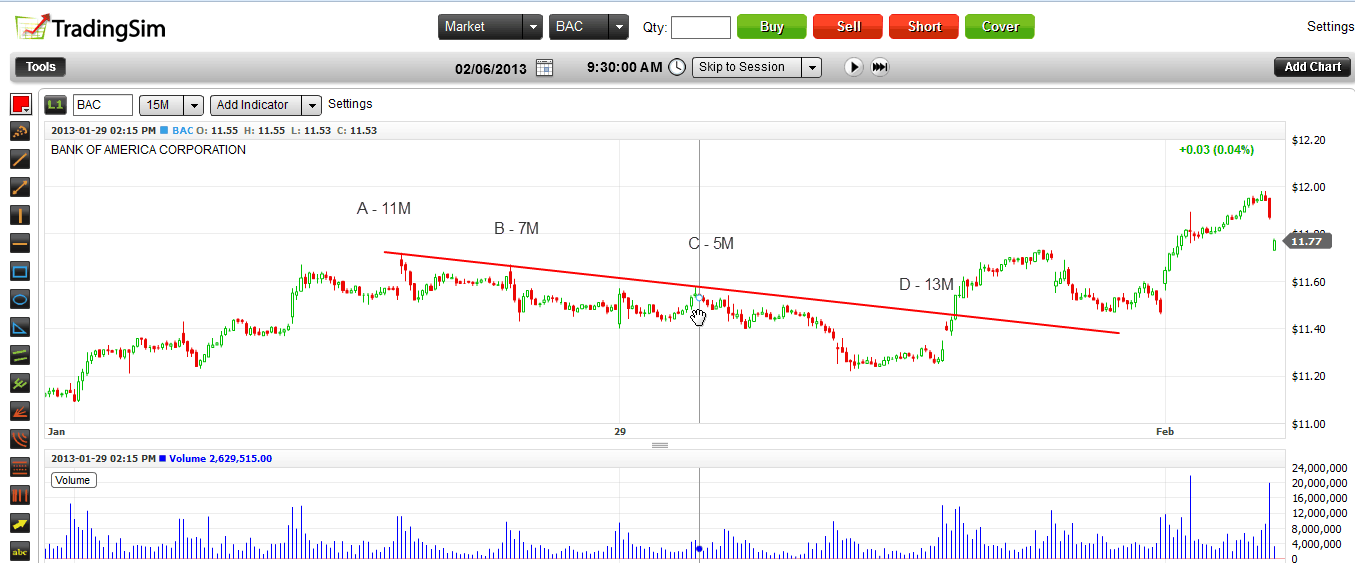Open the Tools menu
This screenshot has width=1355, height=563.
tap(41, 67)
